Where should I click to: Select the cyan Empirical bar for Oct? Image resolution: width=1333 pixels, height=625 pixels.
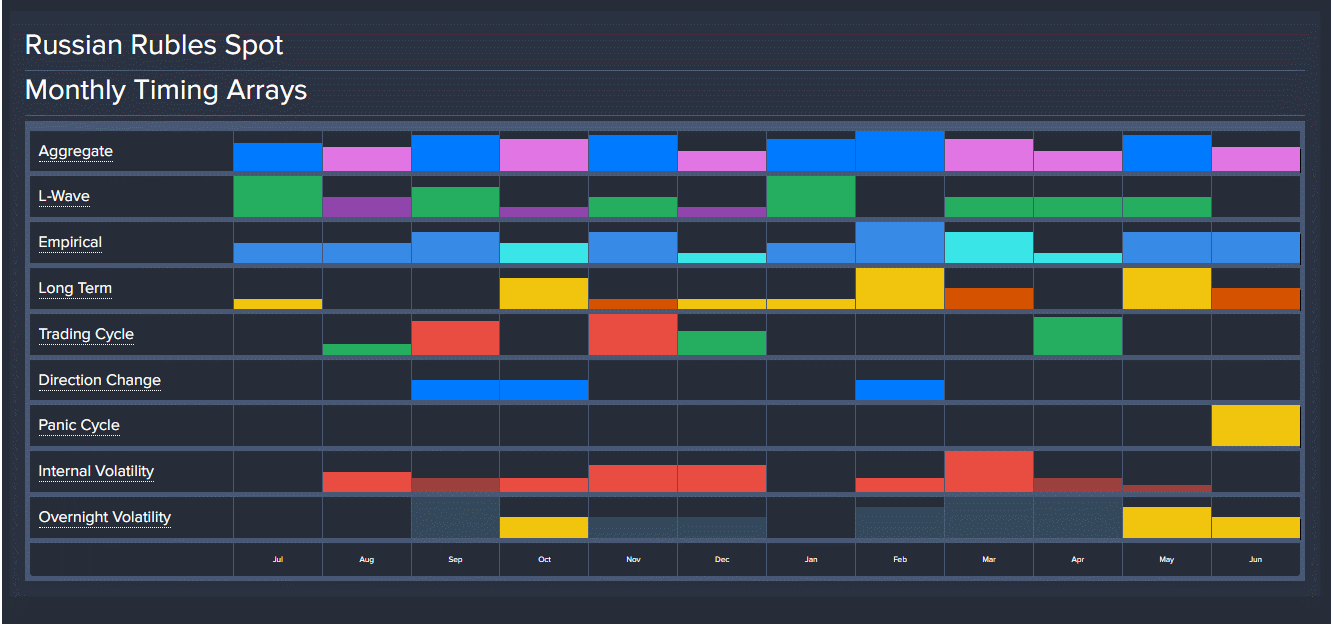click(544, 253)
